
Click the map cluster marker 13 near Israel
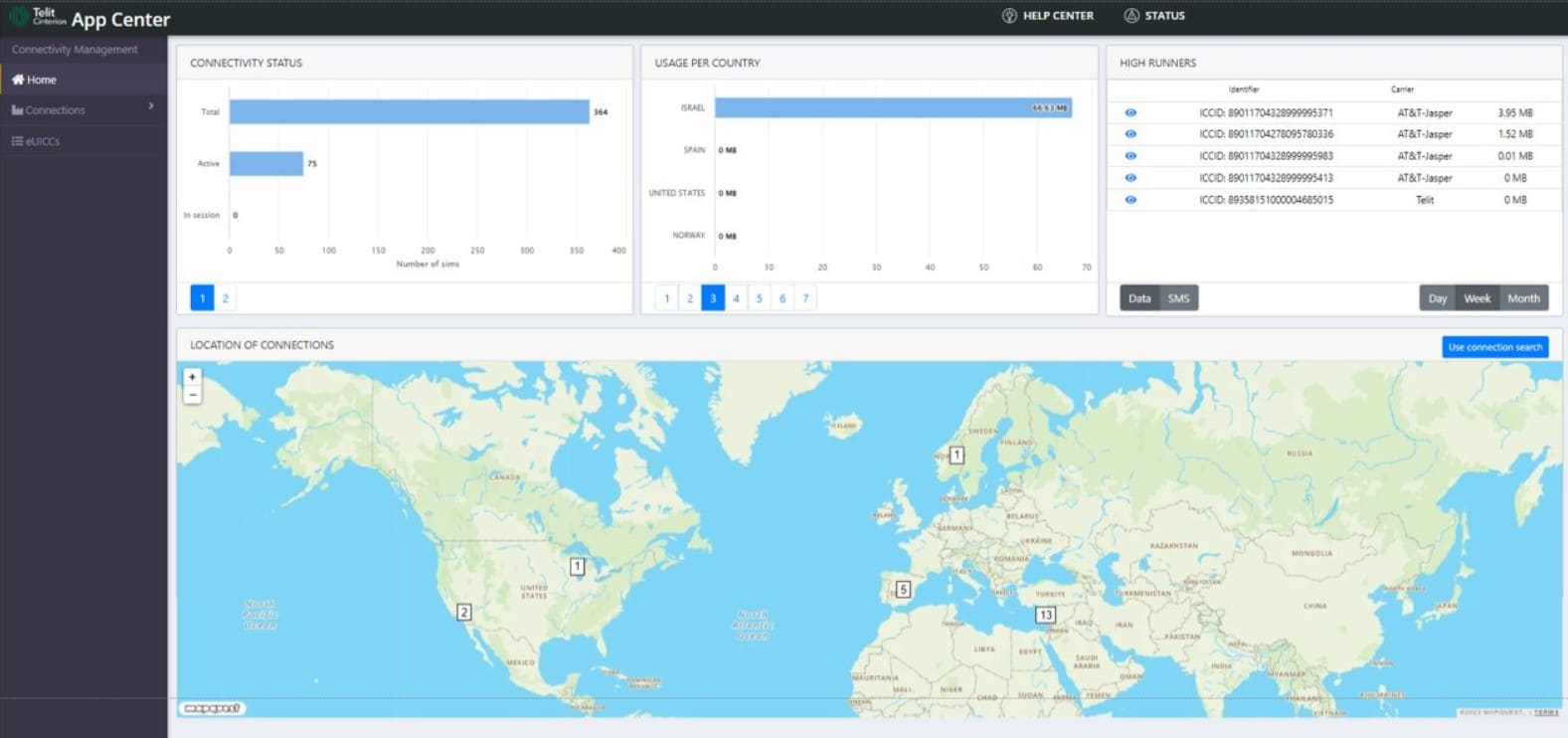1045,615
